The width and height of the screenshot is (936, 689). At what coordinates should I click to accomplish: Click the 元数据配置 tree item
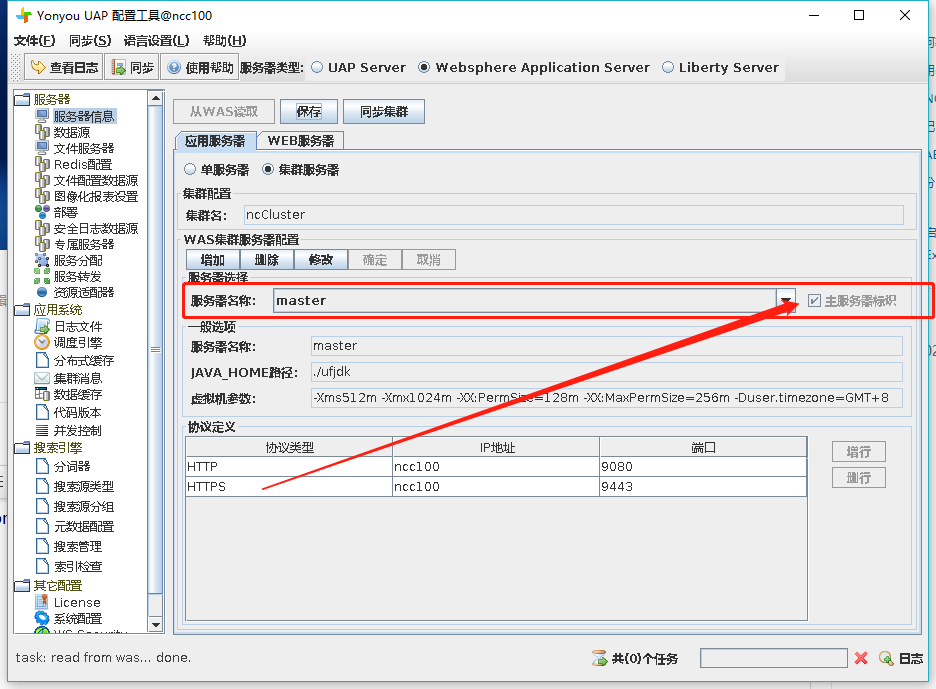(x=84, y=526)
